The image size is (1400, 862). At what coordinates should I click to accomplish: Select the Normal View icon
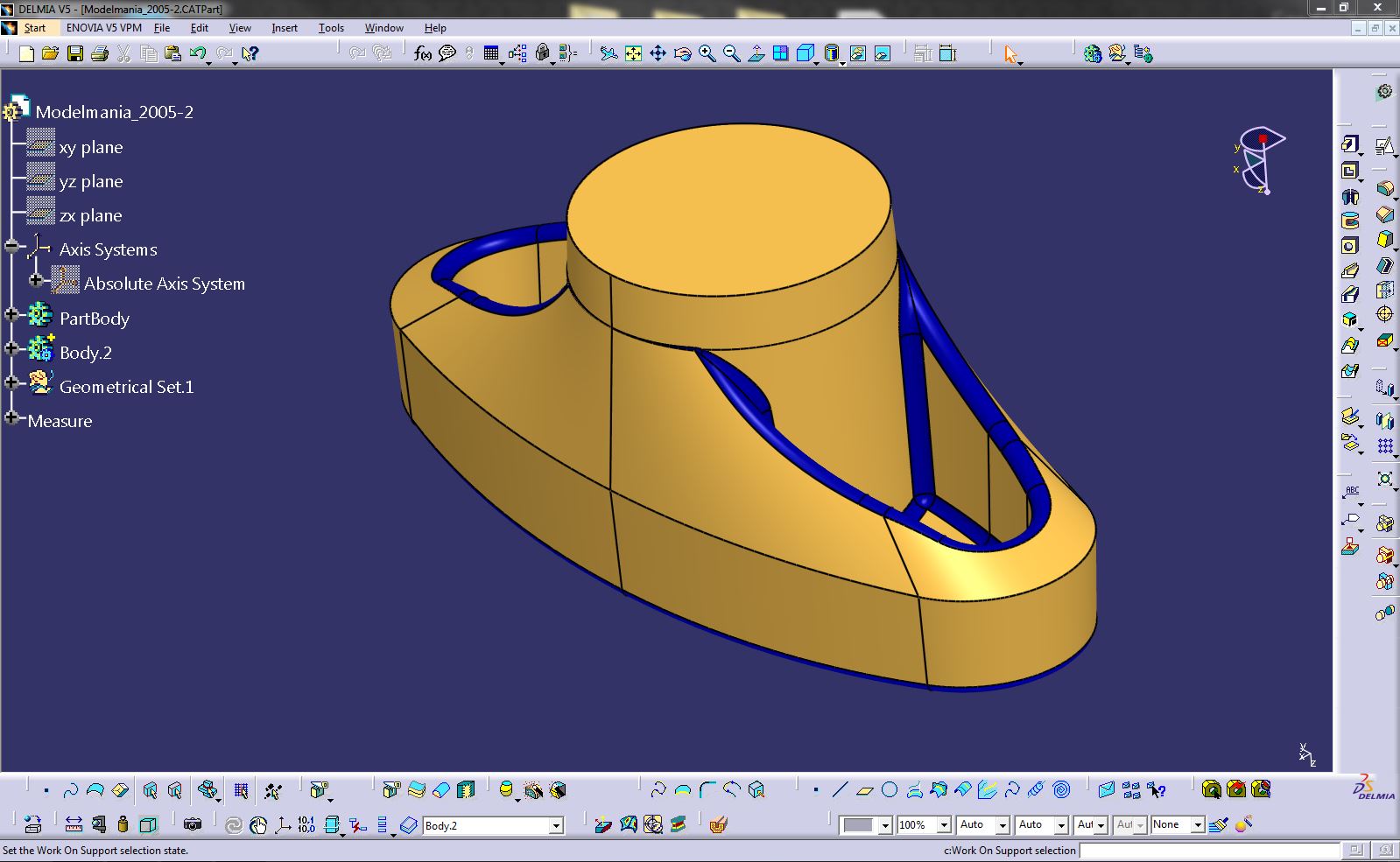(756, 54)
